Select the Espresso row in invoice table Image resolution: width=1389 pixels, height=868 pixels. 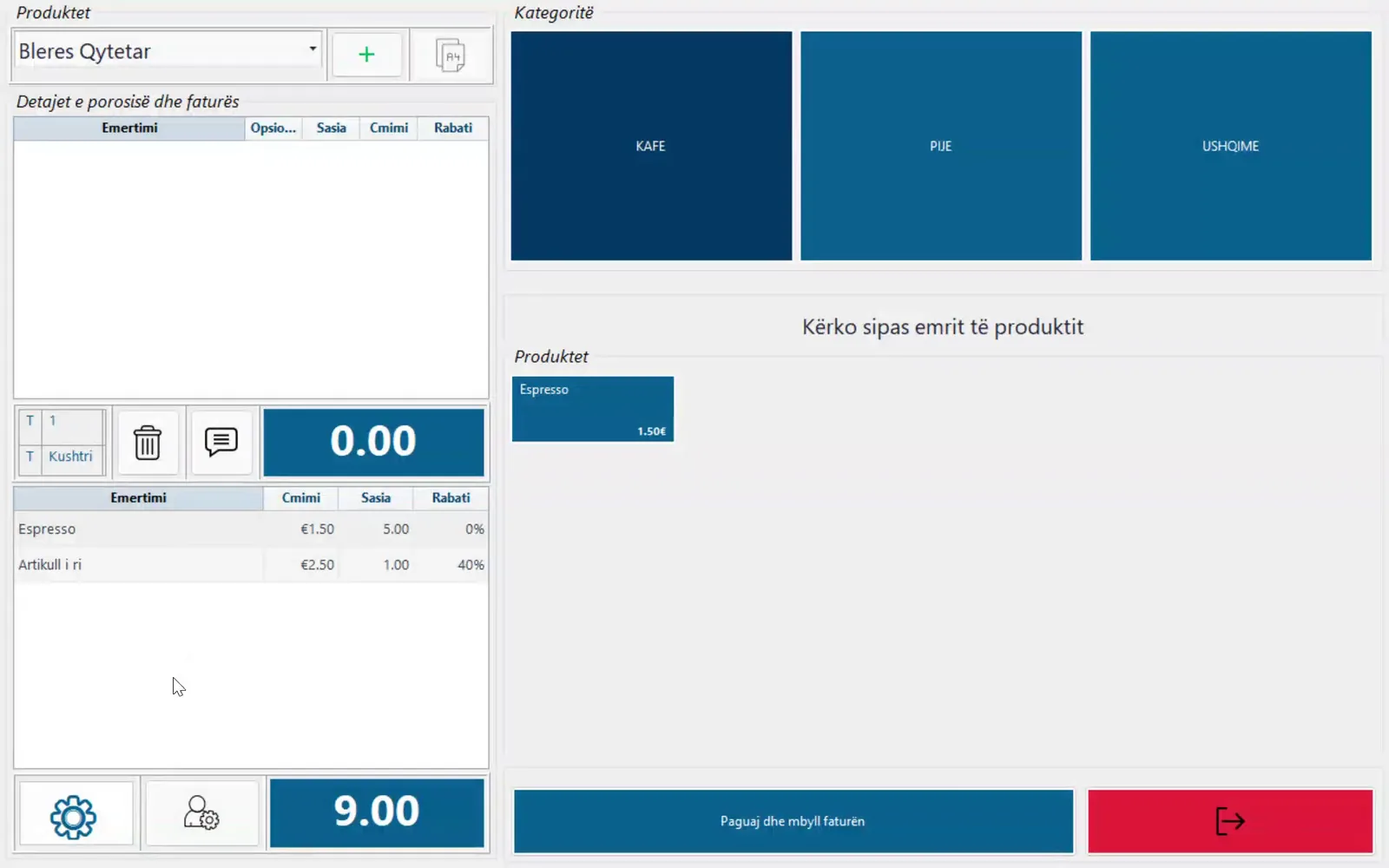tap(251, 529)
